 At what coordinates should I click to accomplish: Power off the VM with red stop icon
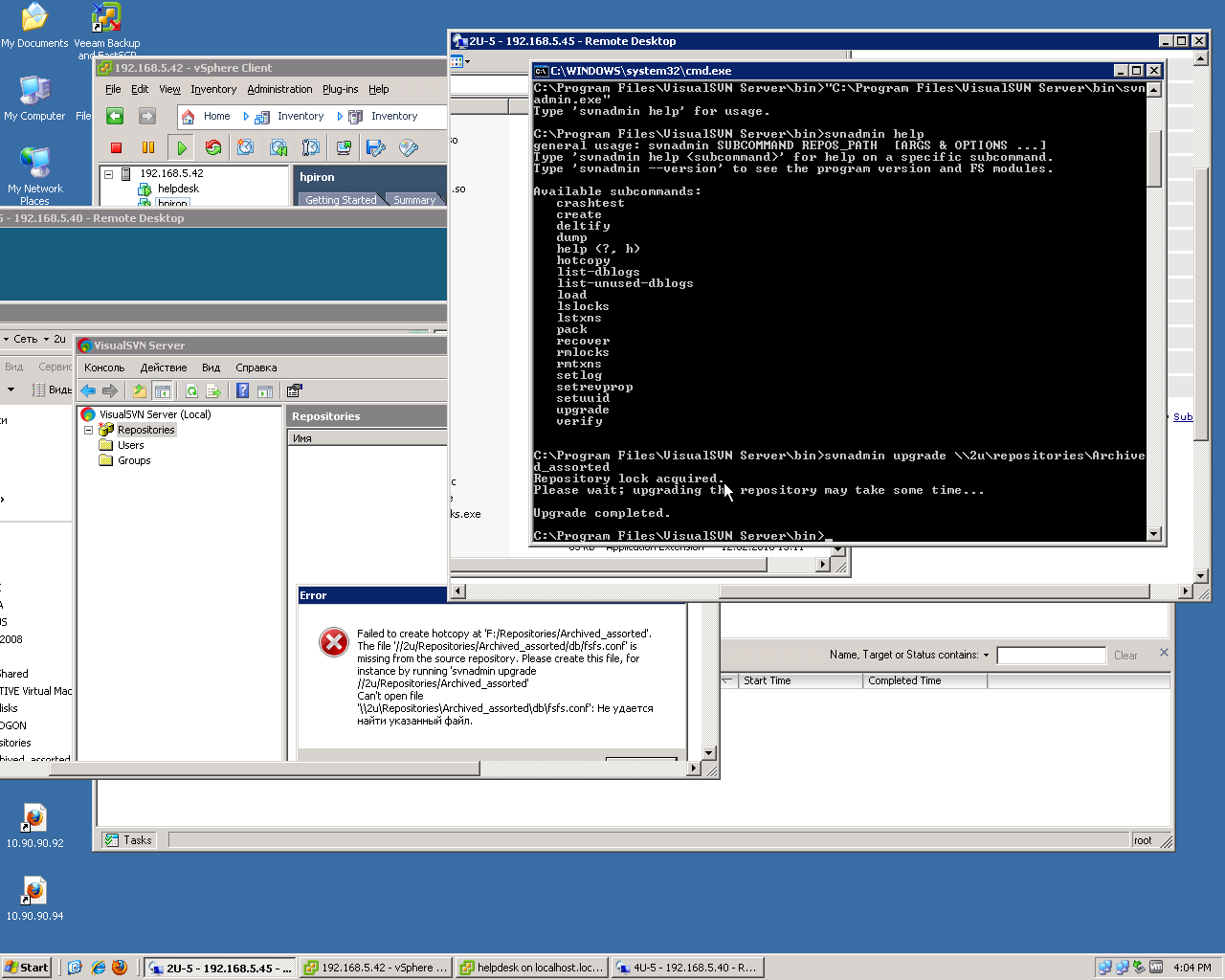116,147
